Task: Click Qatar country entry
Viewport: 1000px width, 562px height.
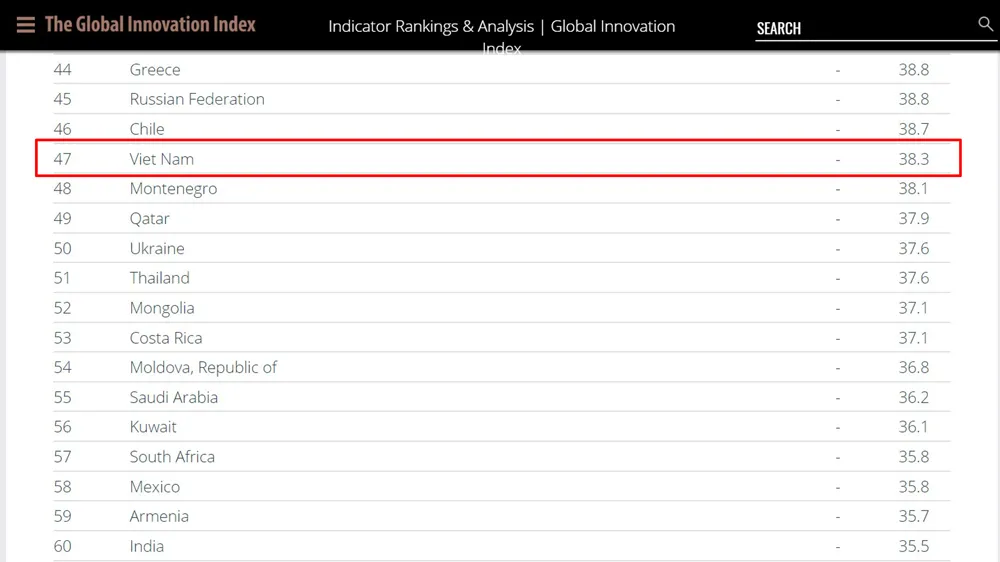Action: point(149,219)
